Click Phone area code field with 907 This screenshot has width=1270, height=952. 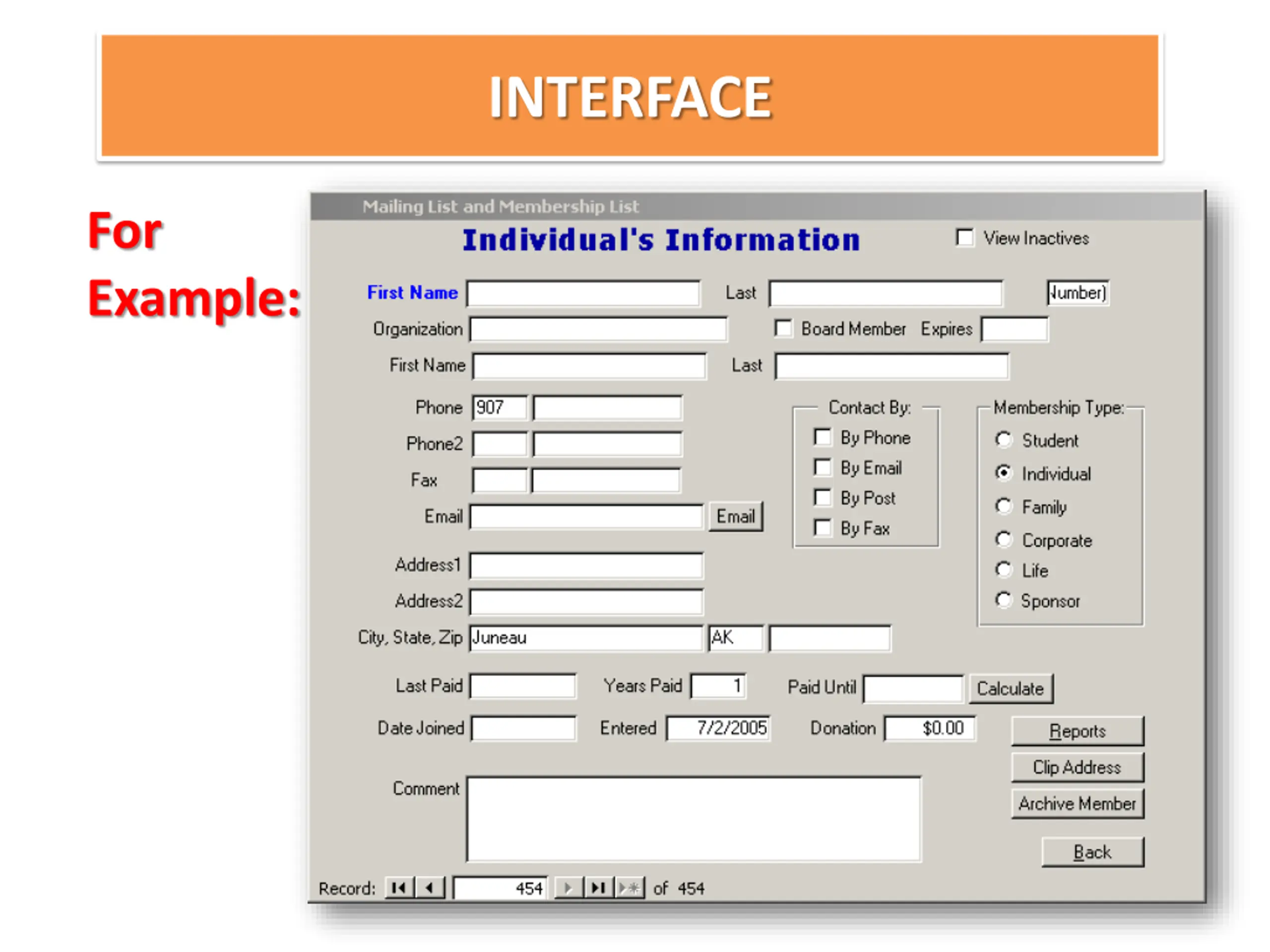point(500,408)
